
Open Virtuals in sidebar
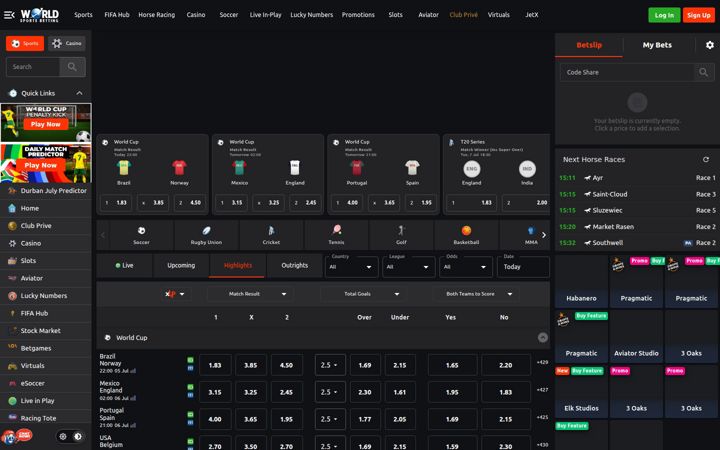45,366
